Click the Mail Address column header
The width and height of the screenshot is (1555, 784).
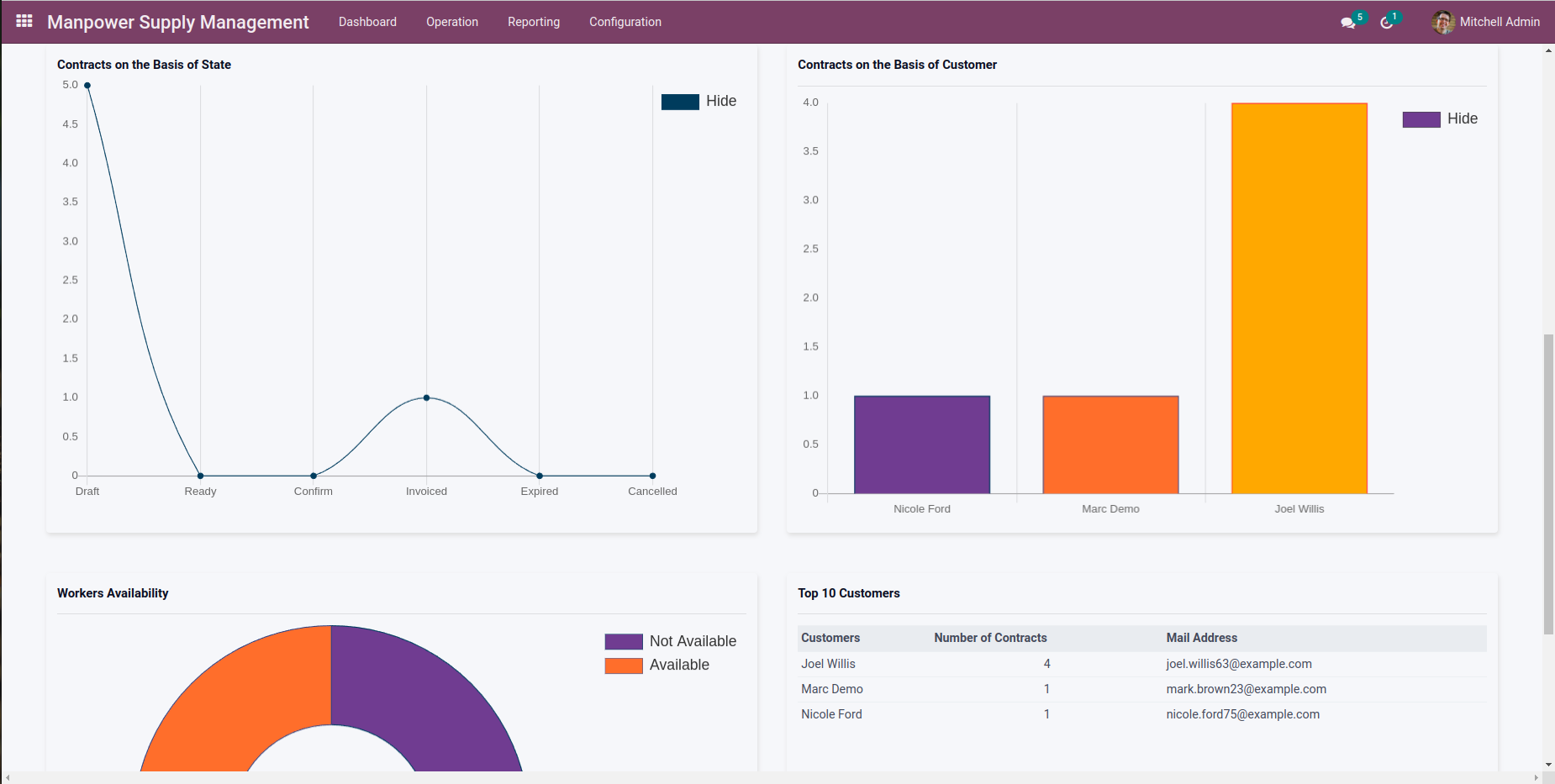(1201, 638)
